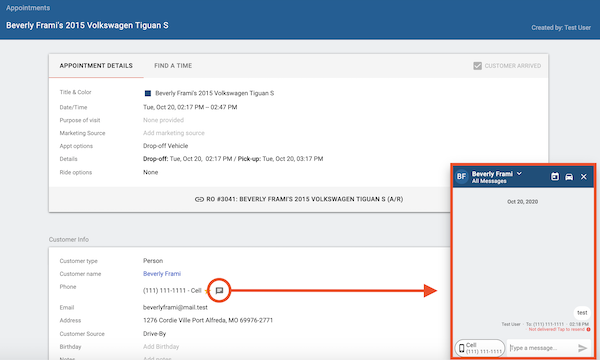
Task: Click the Drive-By customer source value
Action: (155, 334)
